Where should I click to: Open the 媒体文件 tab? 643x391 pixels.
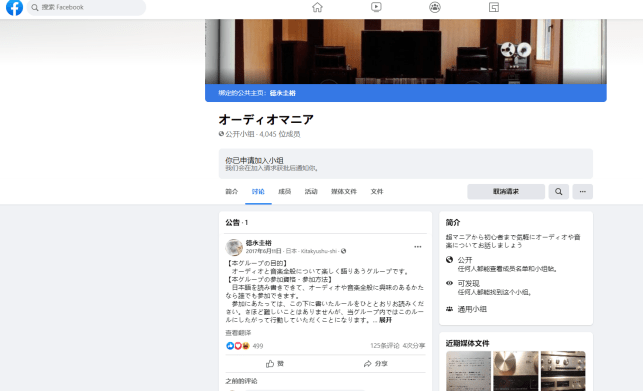(x=344, y=192)
